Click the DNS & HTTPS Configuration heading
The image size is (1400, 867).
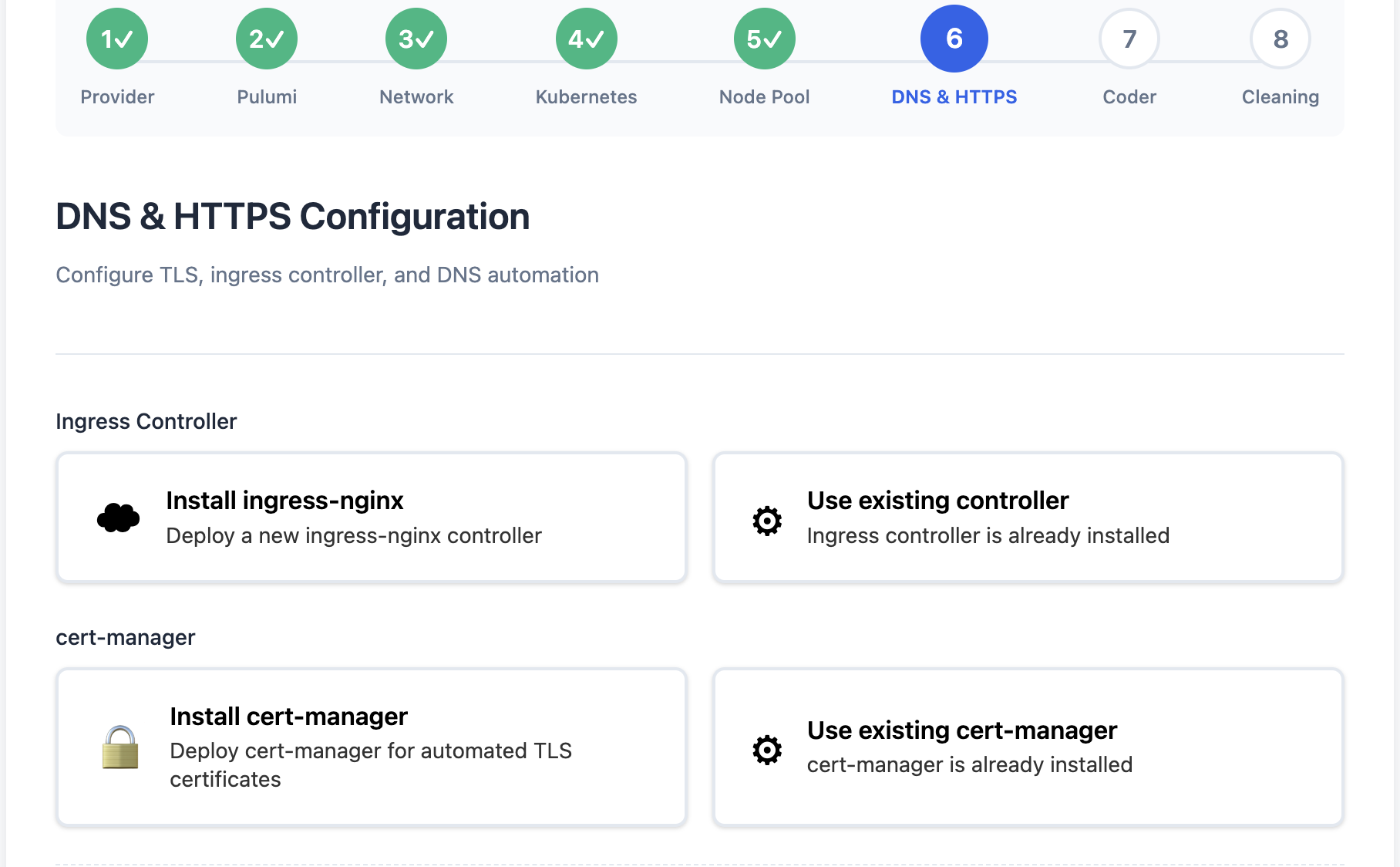coord(293,217)
